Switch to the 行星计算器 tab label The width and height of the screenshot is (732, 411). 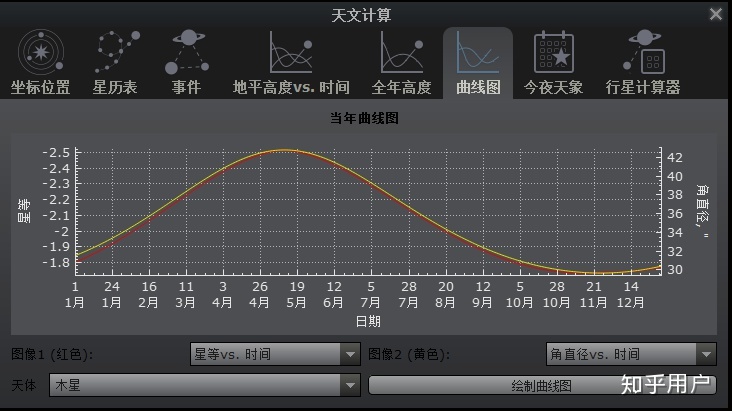click(x=643, y=87)
